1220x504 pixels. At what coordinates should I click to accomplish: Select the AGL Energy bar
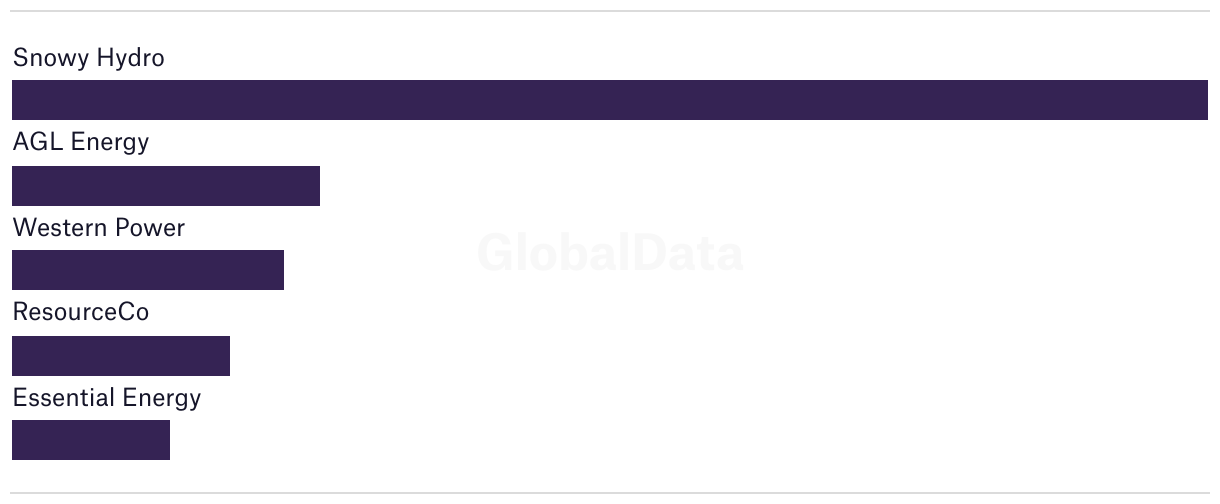[x=166, y=186]
